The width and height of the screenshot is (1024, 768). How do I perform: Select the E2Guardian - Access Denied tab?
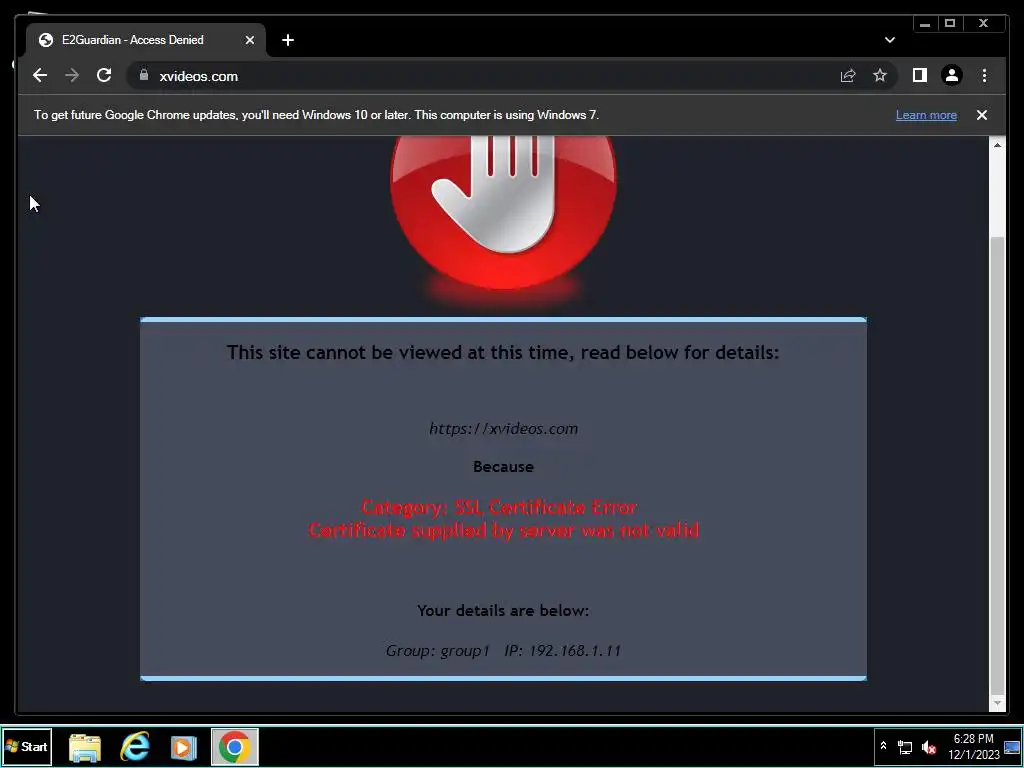[145, 40]
